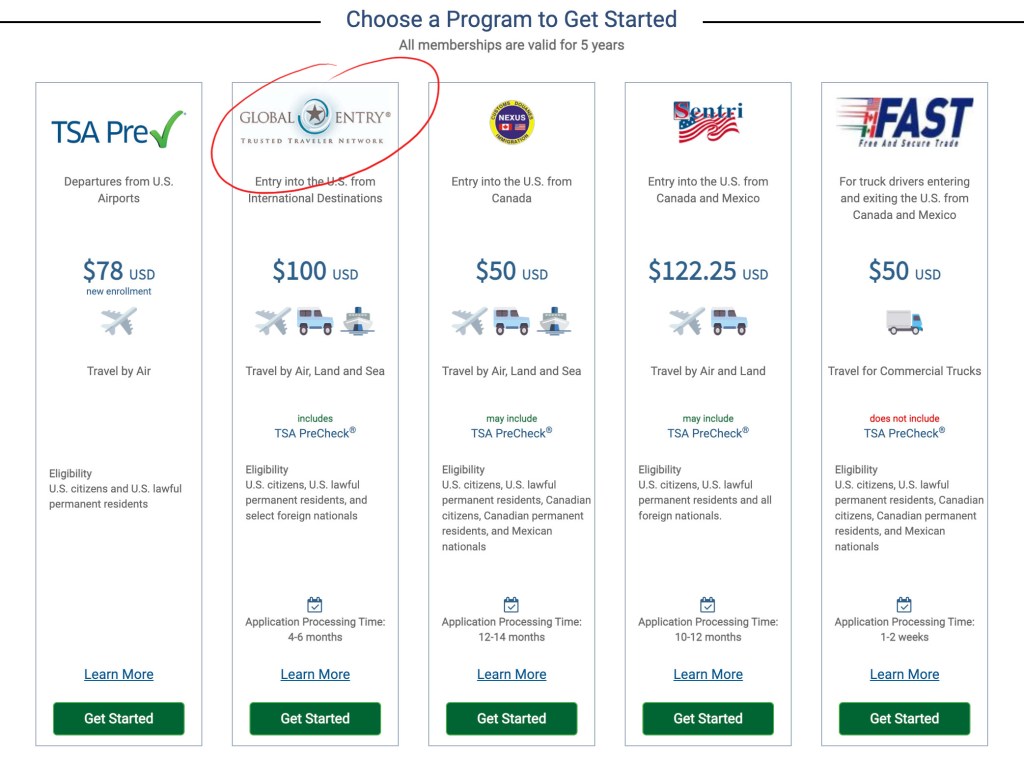Click the TSA PreCheck logo

point(118,130)
